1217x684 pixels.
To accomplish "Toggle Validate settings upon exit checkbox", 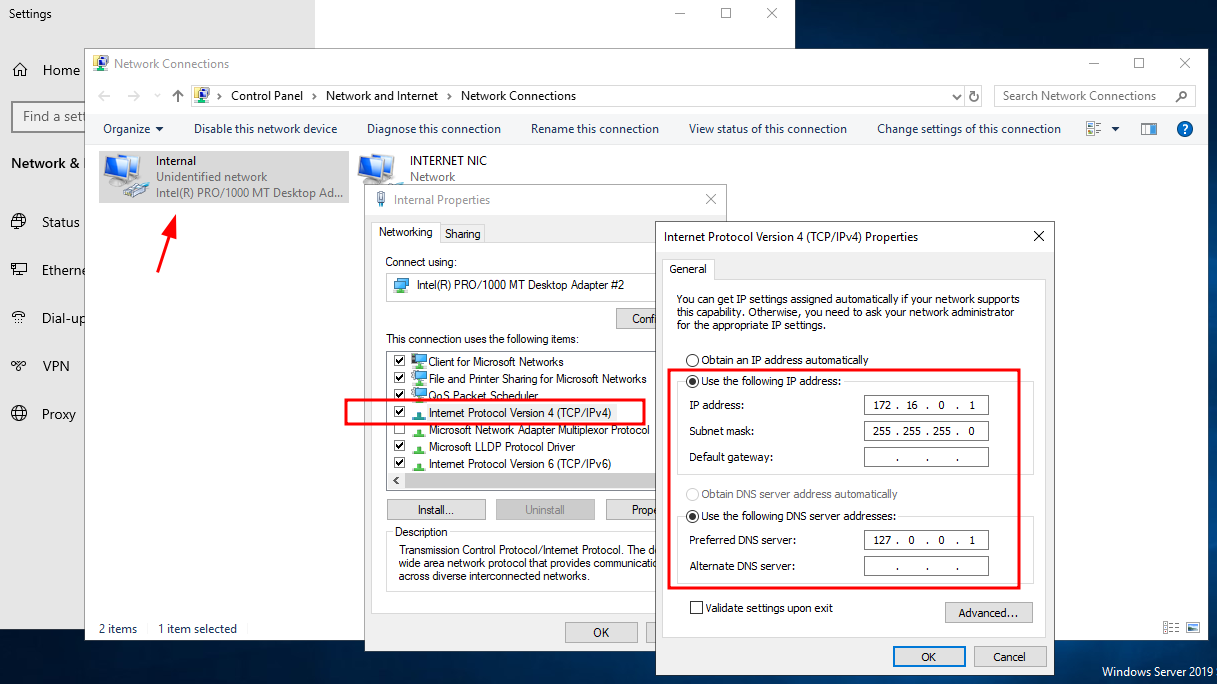I will pos(697,608).
